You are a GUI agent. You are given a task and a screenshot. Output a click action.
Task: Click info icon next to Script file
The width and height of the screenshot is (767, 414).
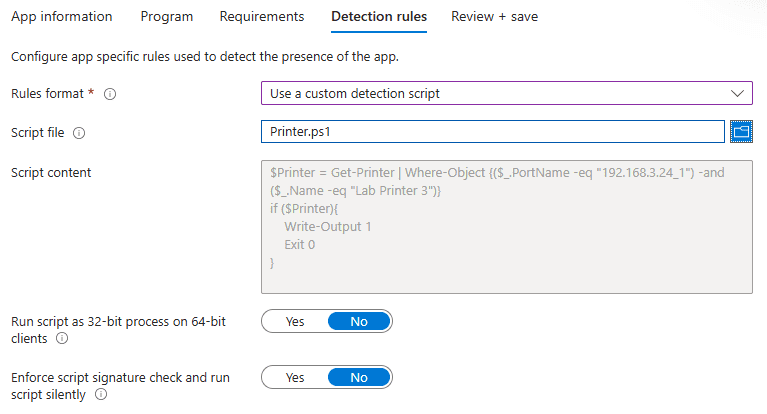79,133
